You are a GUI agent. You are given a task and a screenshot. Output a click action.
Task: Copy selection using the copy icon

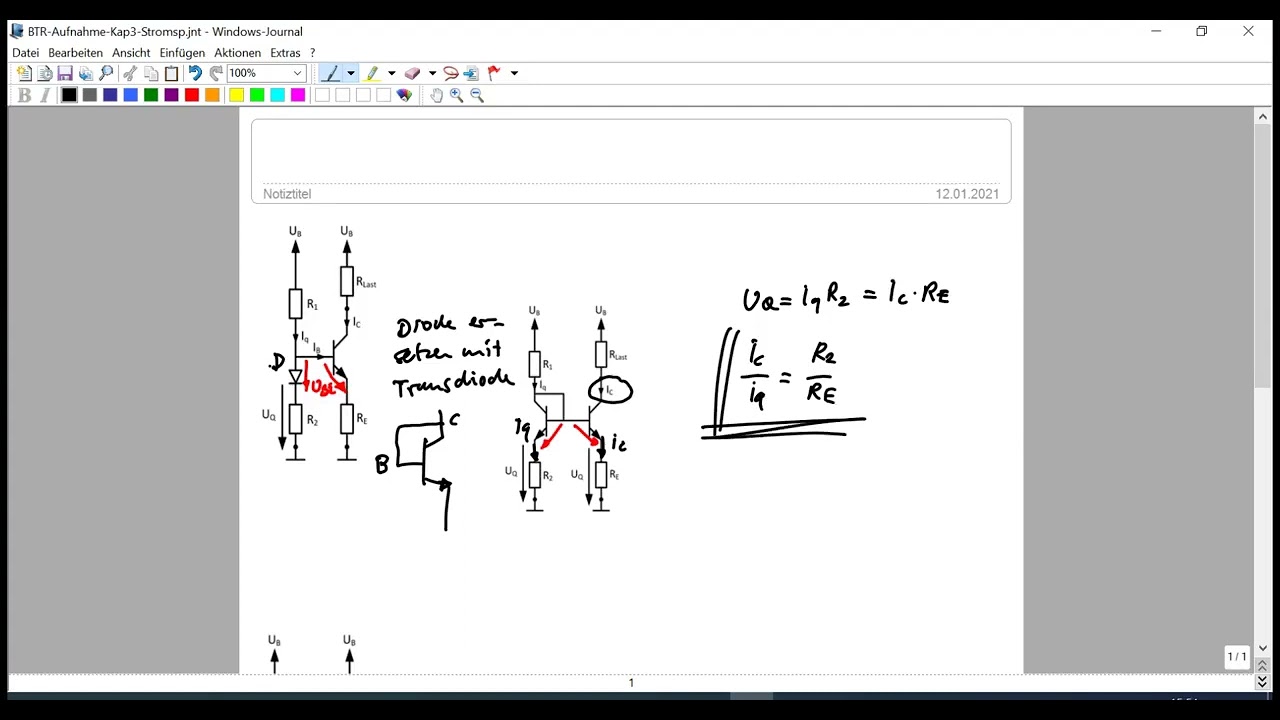151,73
